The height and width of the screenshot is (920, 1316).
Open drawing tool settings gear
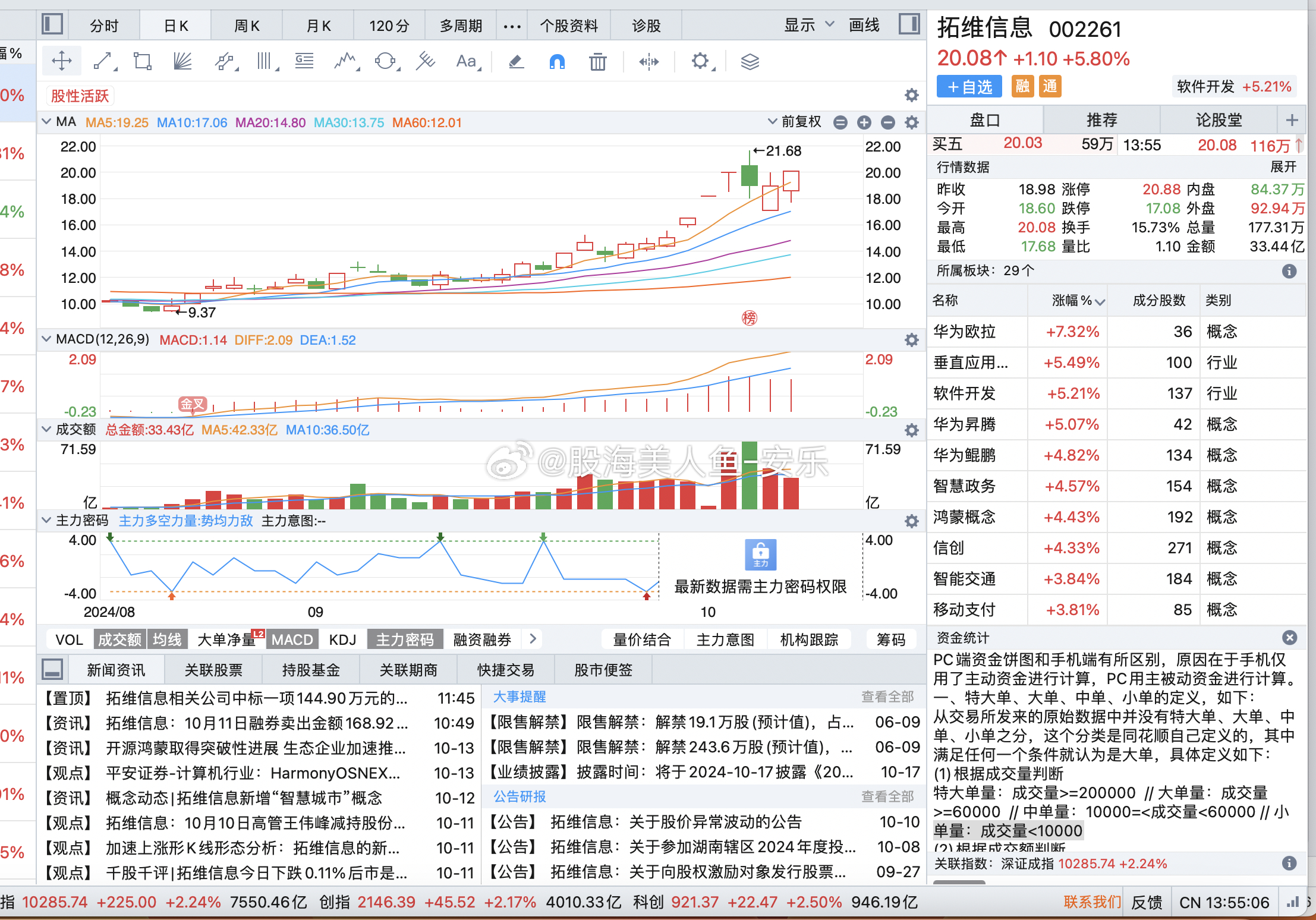click(701, 61)
